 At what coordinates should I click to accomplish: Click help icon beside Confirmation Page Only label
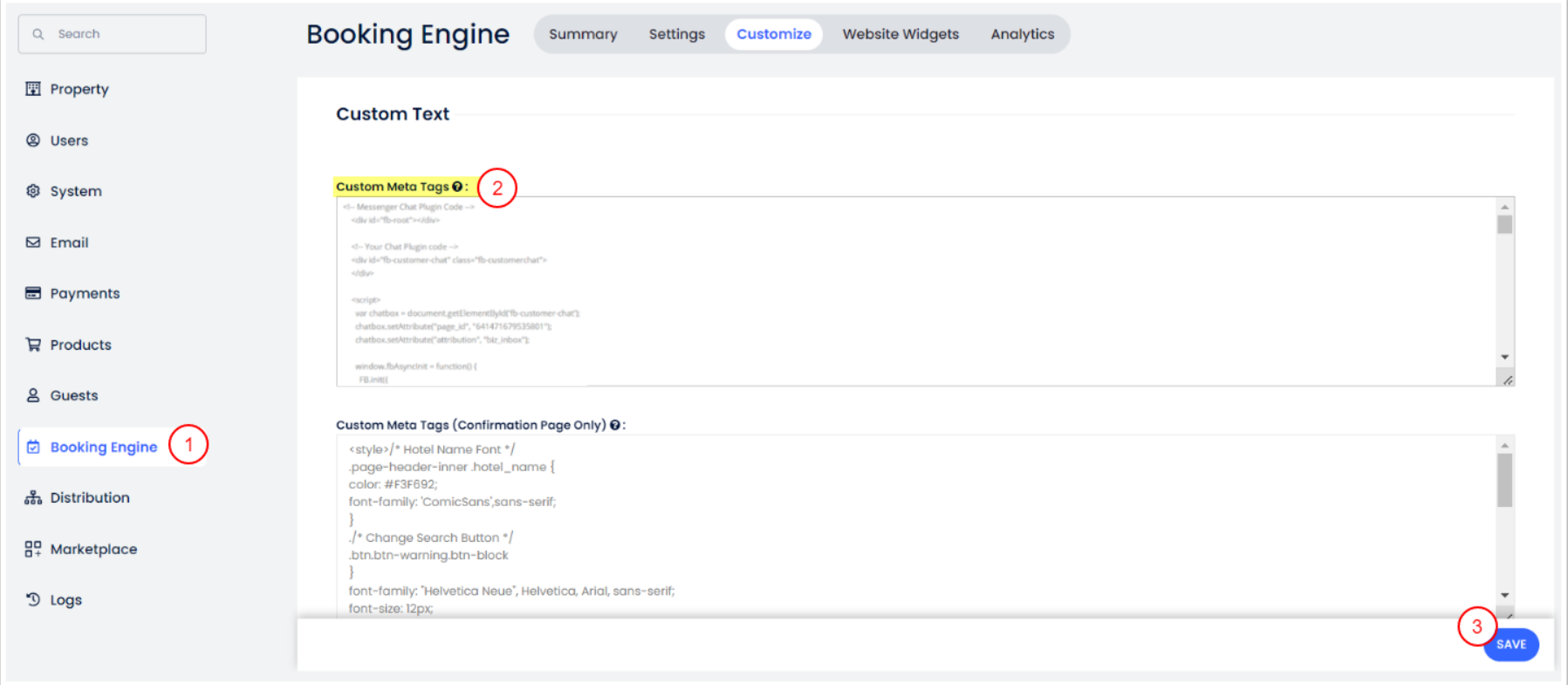614,425
